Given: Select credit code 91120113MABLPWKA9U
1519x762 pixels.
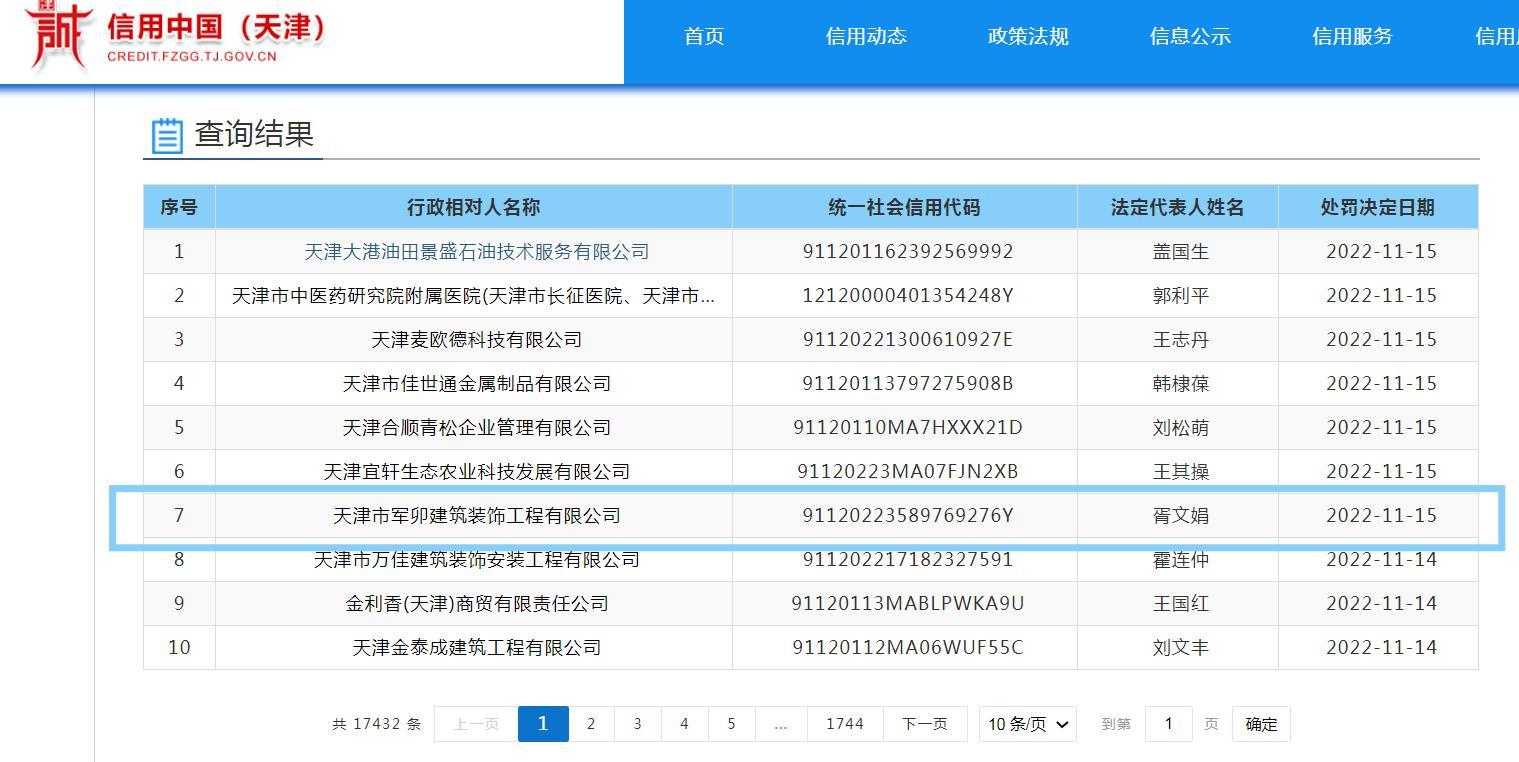Looking at the screenshot, I should (x=908, y=604).
